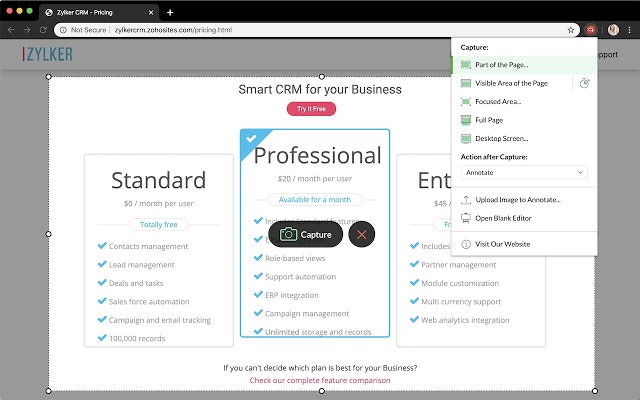Select Part of the Page capture option

tap(524, 64)
